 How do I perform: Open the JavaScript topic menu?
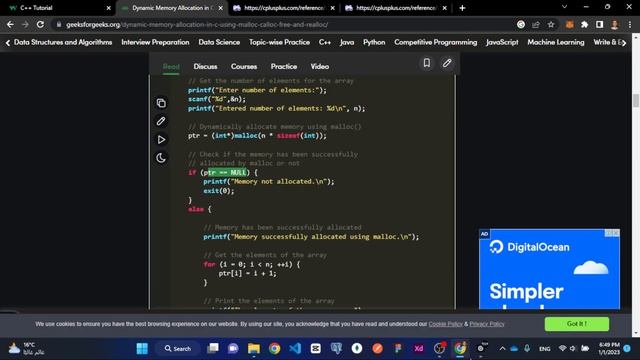coord(502,42)
